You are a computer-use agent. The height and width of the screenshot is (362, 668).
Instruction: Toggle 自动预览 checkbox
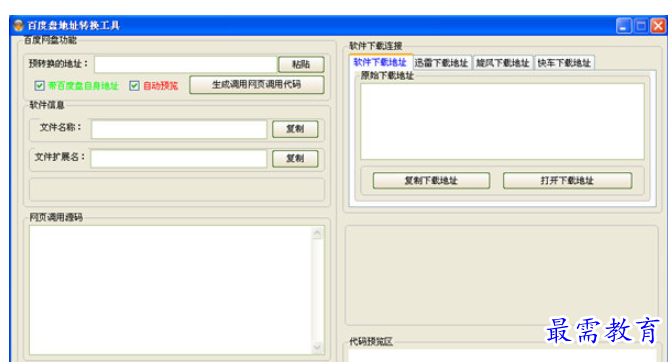coord(134,86)
